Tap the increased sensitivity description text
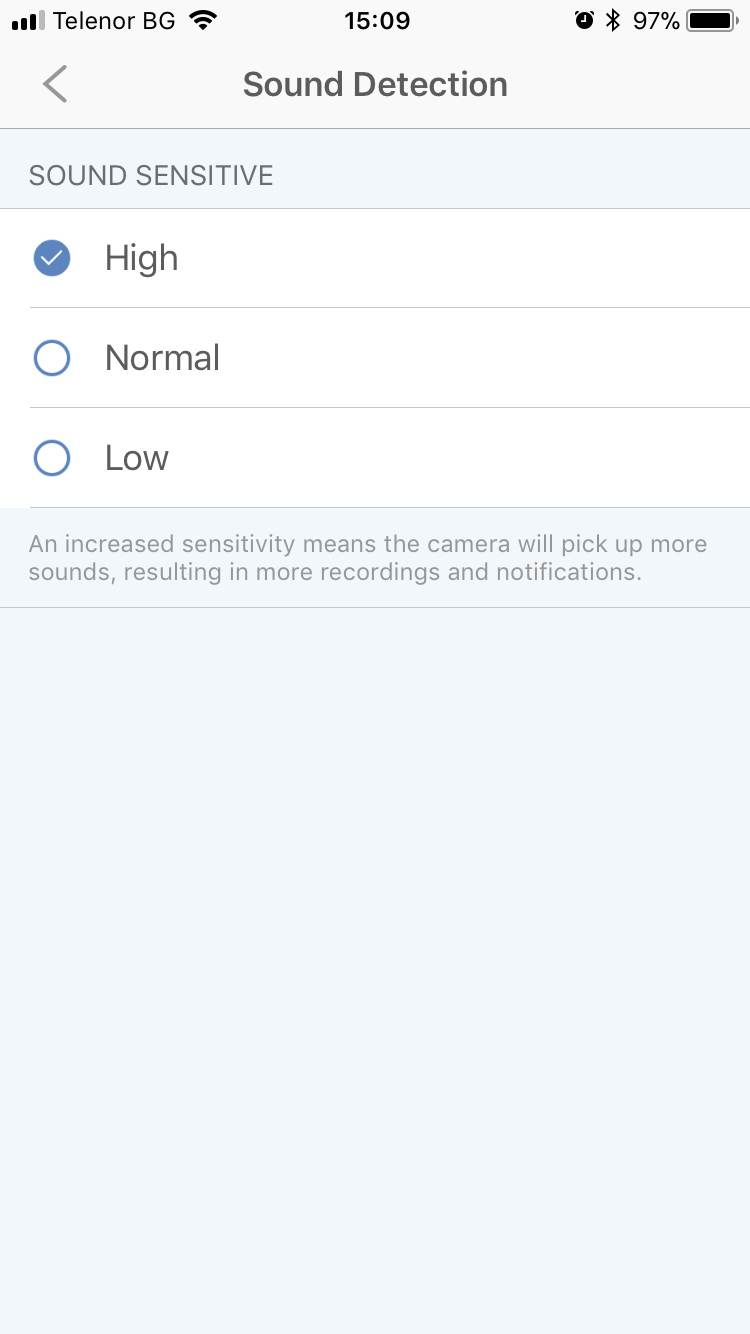The image size is (750, 1334). point(368,558)
